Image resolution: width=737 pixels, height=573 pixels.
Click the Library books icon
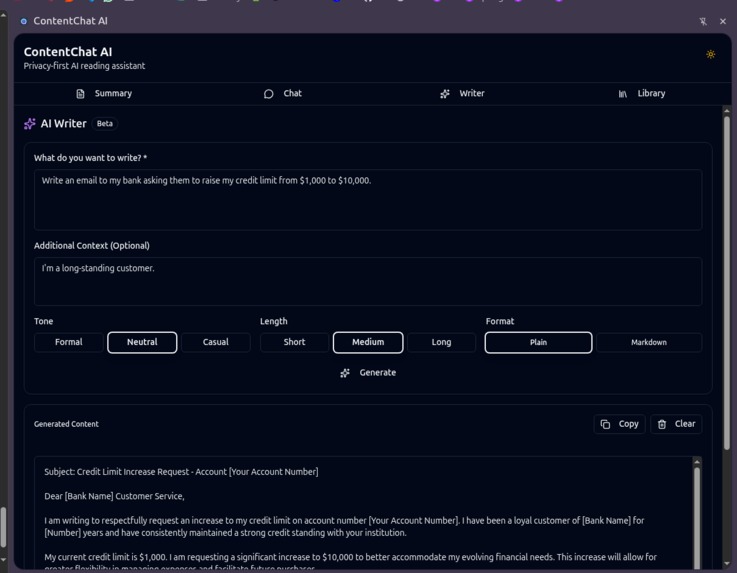622,94
